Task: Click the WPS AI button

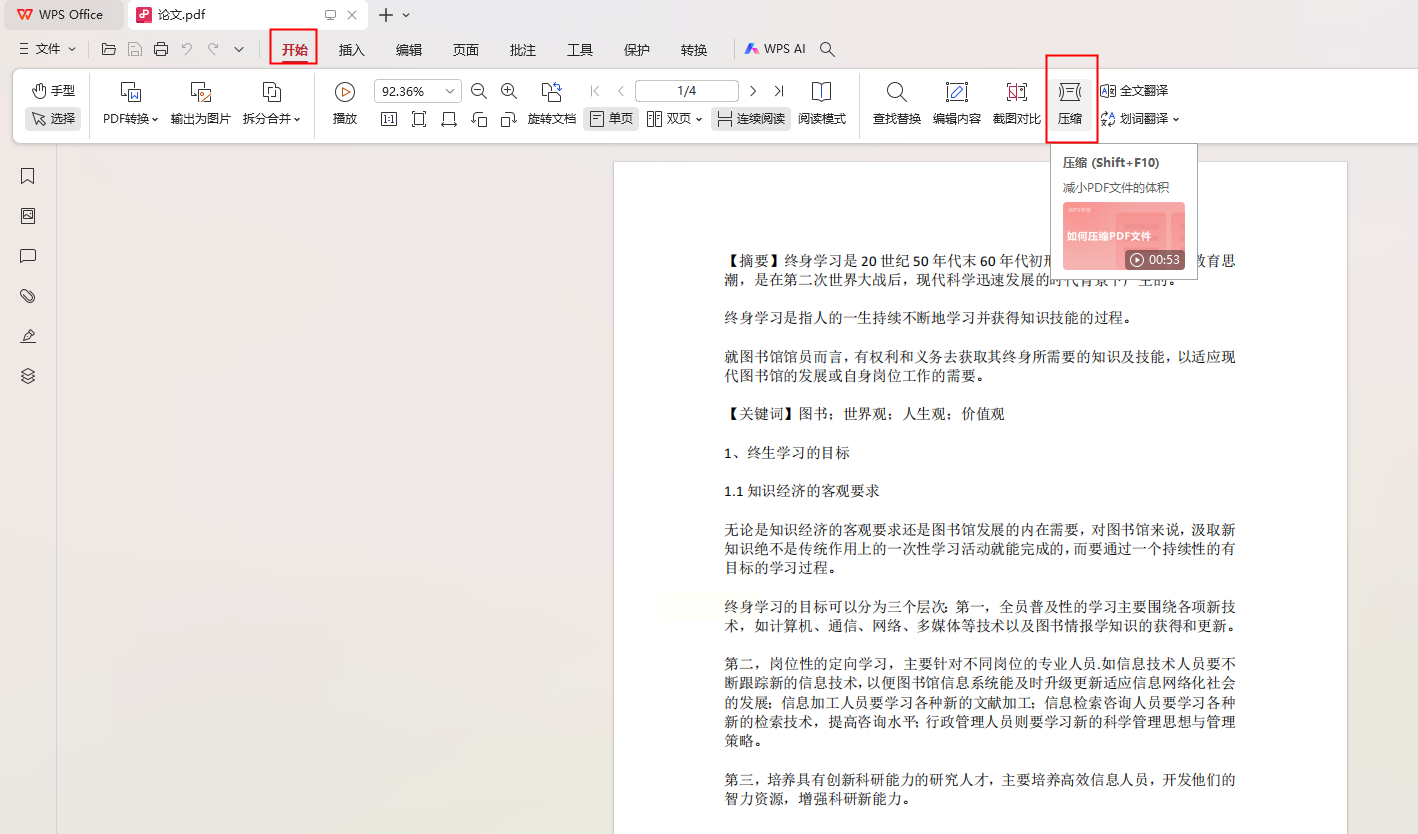Action: pyautogui.click(x=775, y=49)
